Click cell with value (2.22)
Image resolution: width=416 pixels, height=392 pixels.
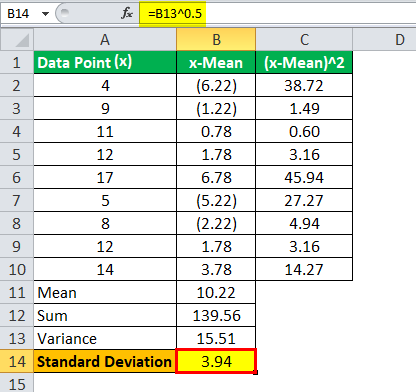point(216,223)
